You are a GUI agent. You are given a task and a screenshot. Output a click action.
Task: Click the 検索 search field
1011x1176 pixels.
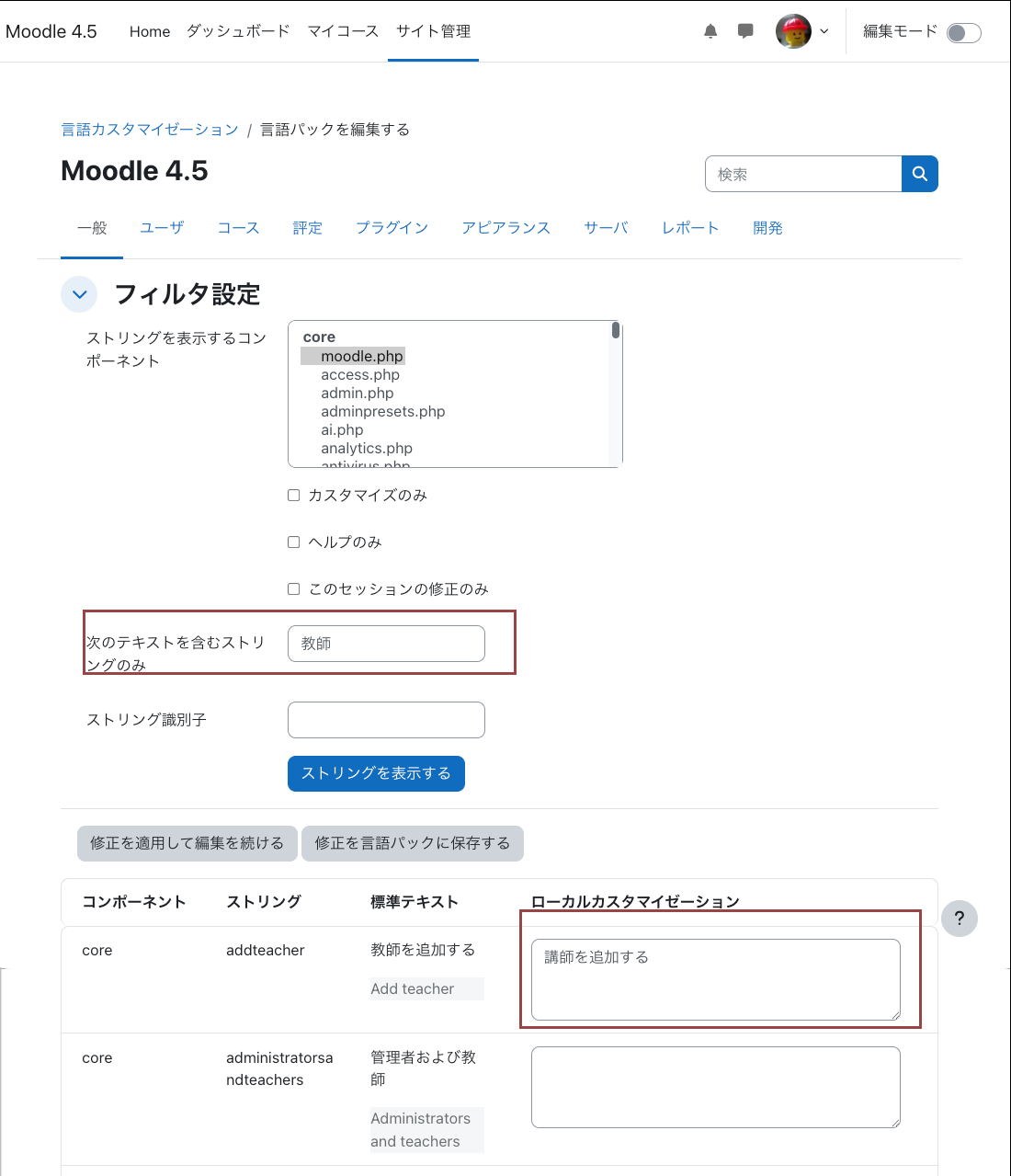pos(803,174)
